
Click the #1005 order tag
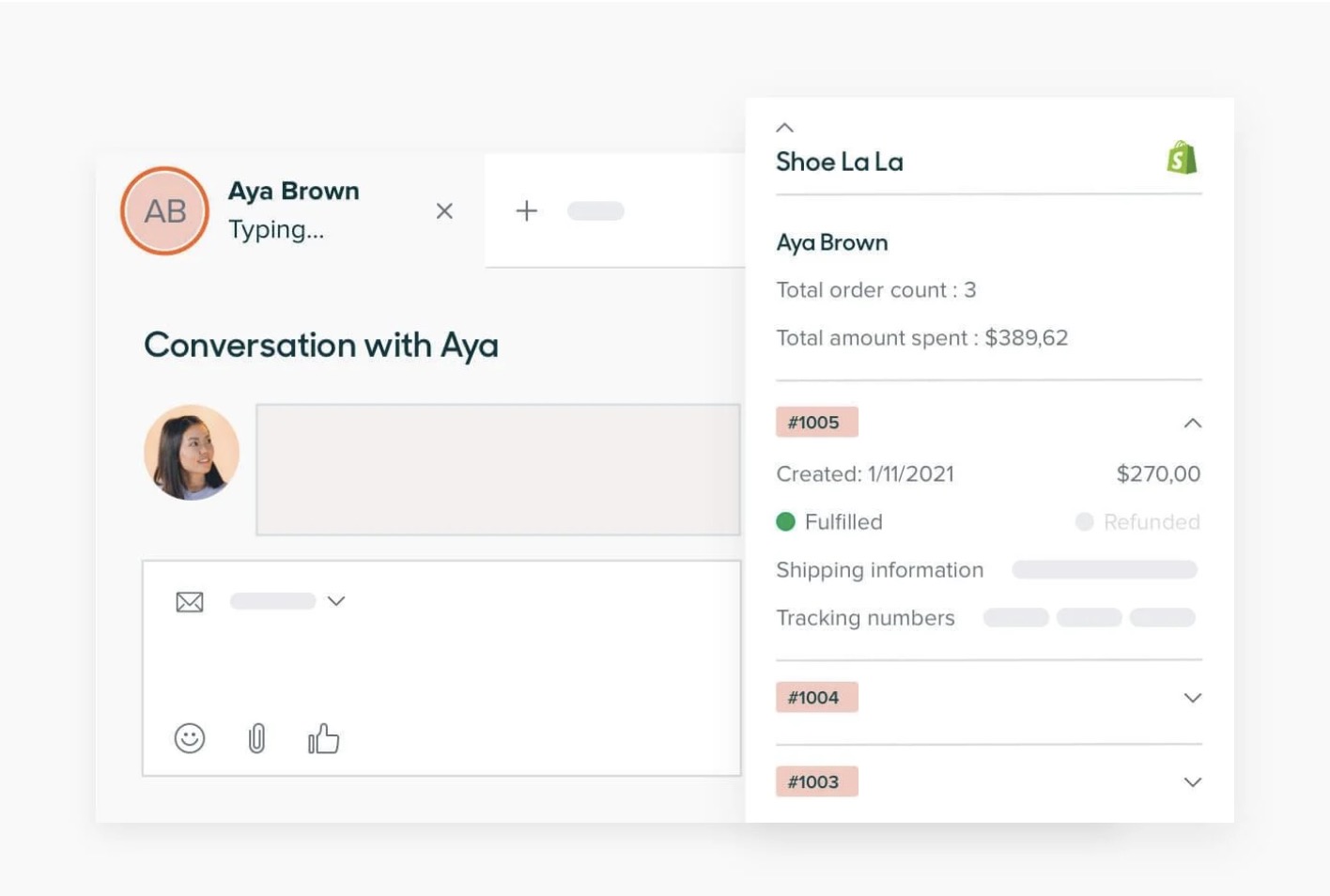815,423
